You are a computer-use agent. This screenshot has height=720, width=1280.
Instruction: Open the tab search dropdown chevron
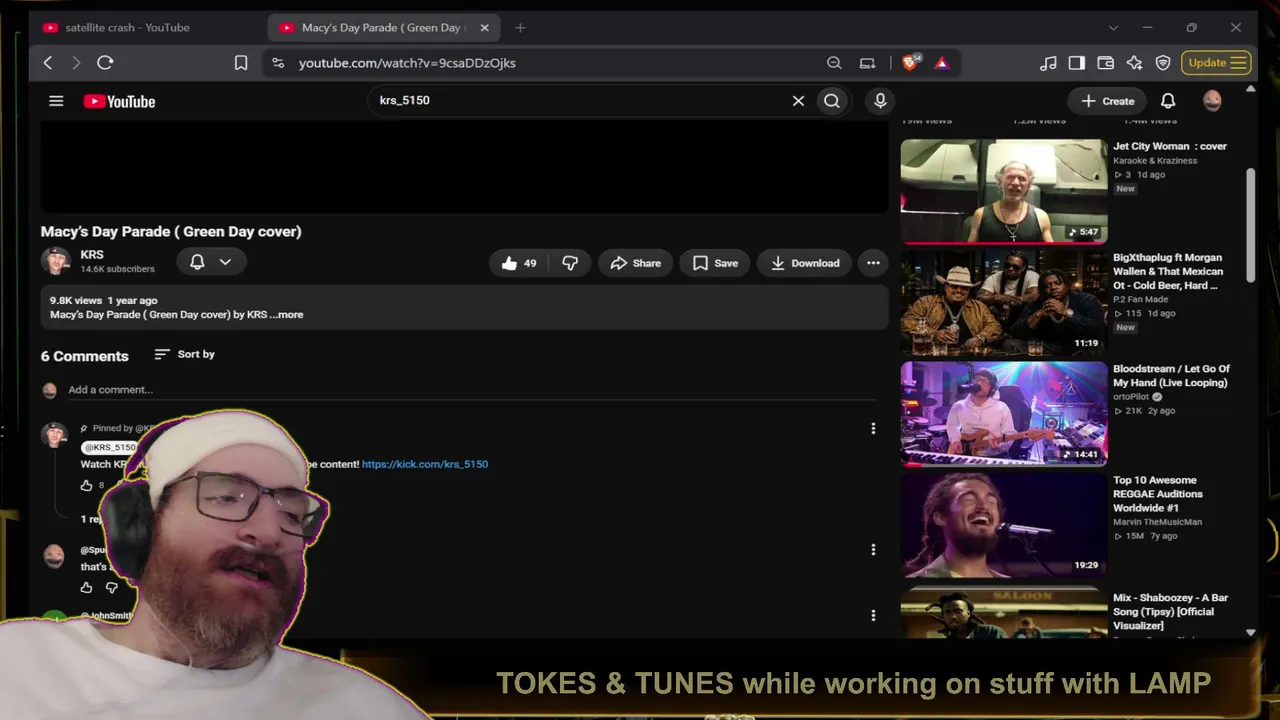[1113, 27]
